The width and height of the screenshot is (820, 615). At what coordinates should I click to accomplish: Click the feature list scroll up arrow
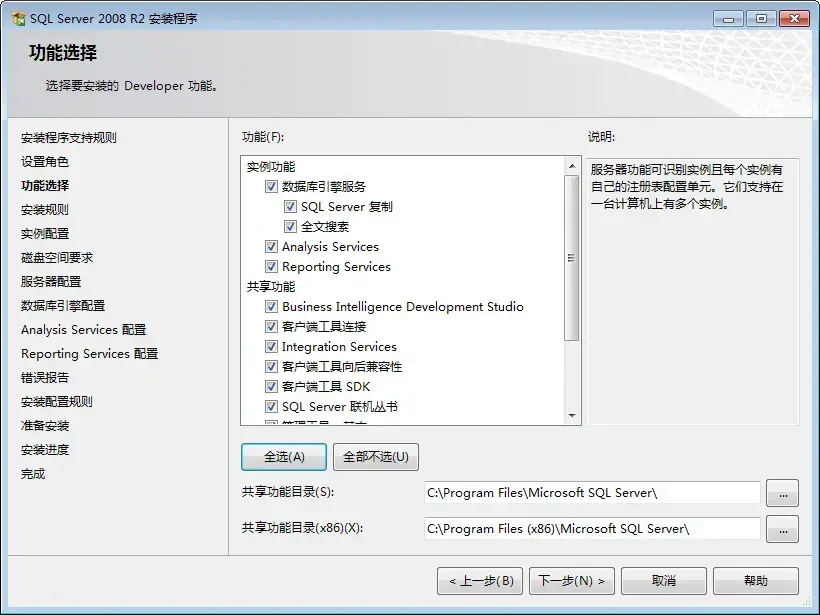(x=572, y=166)
